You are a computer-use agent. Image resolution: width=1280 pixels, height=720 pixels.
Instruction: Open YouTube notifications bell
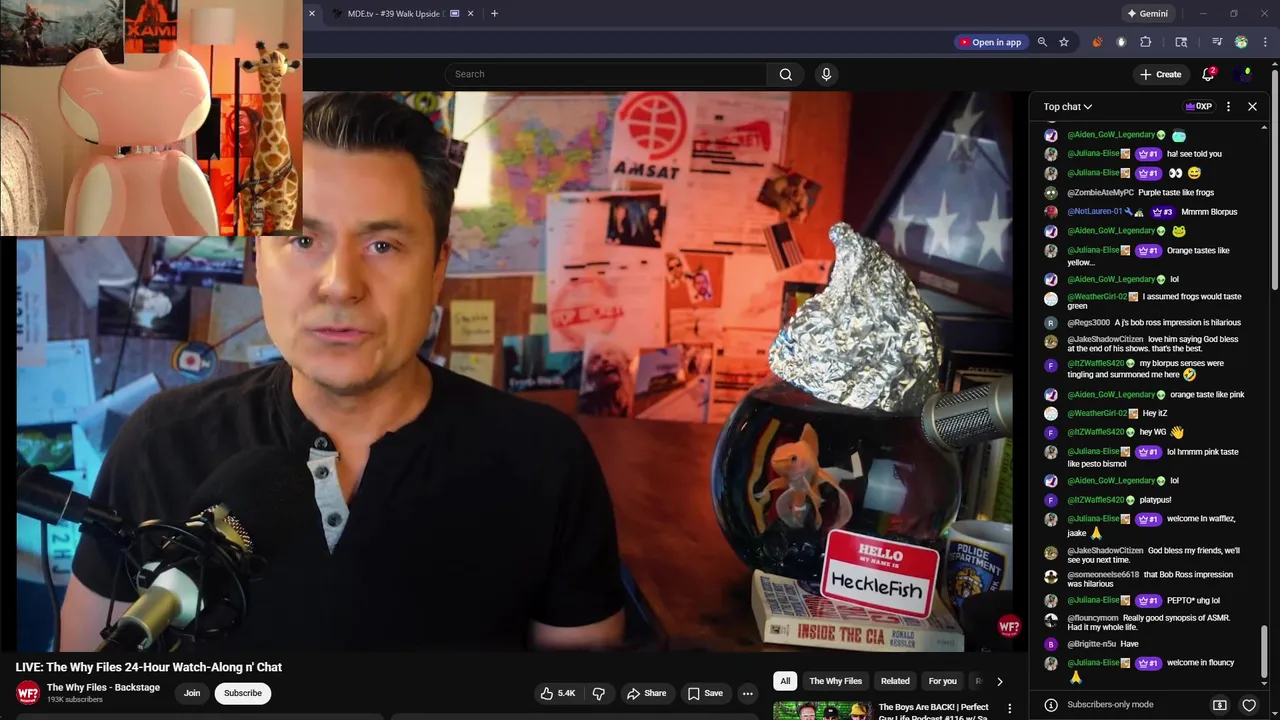(1208, 74)
